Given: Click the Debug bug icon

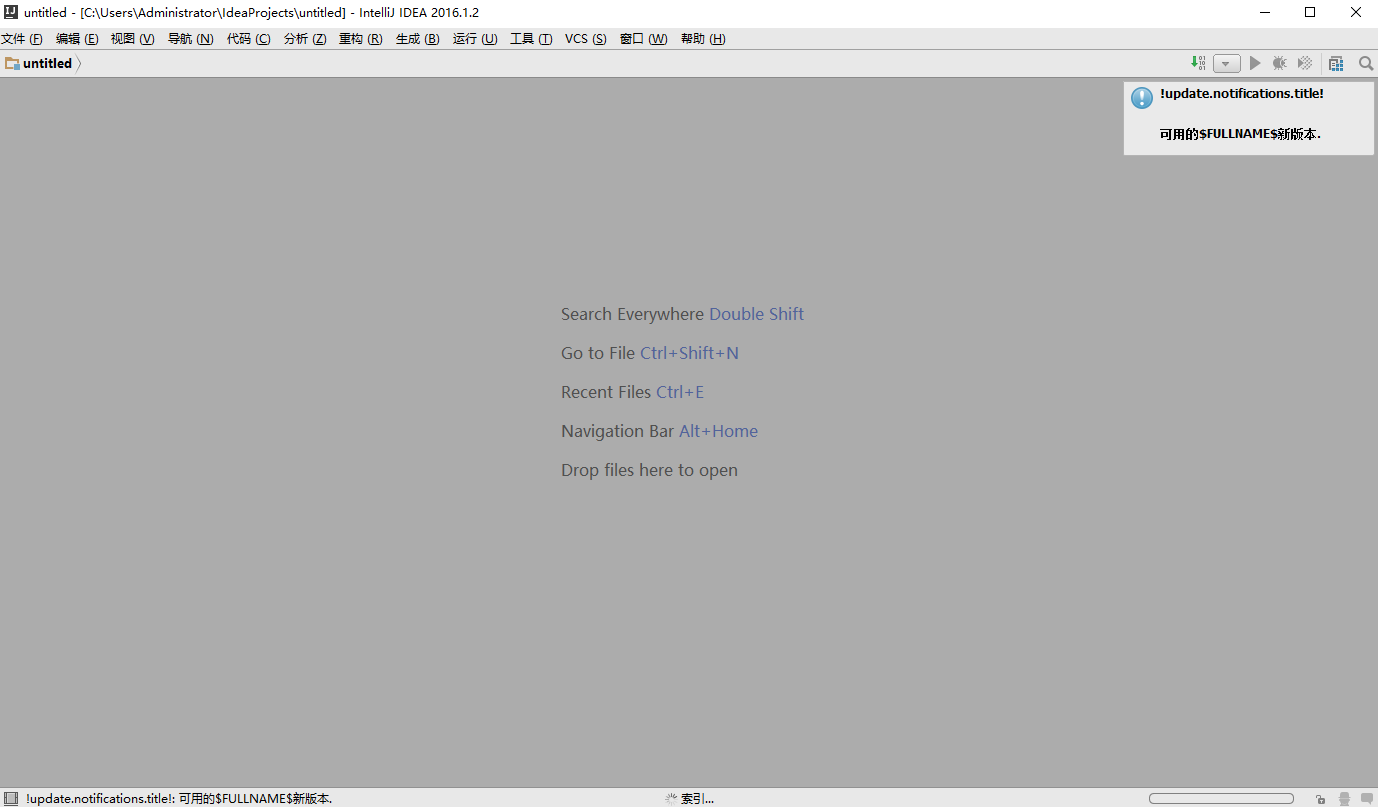Looking at the screenshot, I should 1279,63.
